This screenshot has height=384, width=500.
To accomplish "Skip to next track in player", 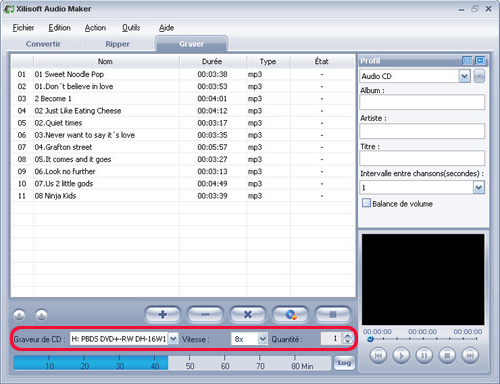I will (x=470, y=356).
